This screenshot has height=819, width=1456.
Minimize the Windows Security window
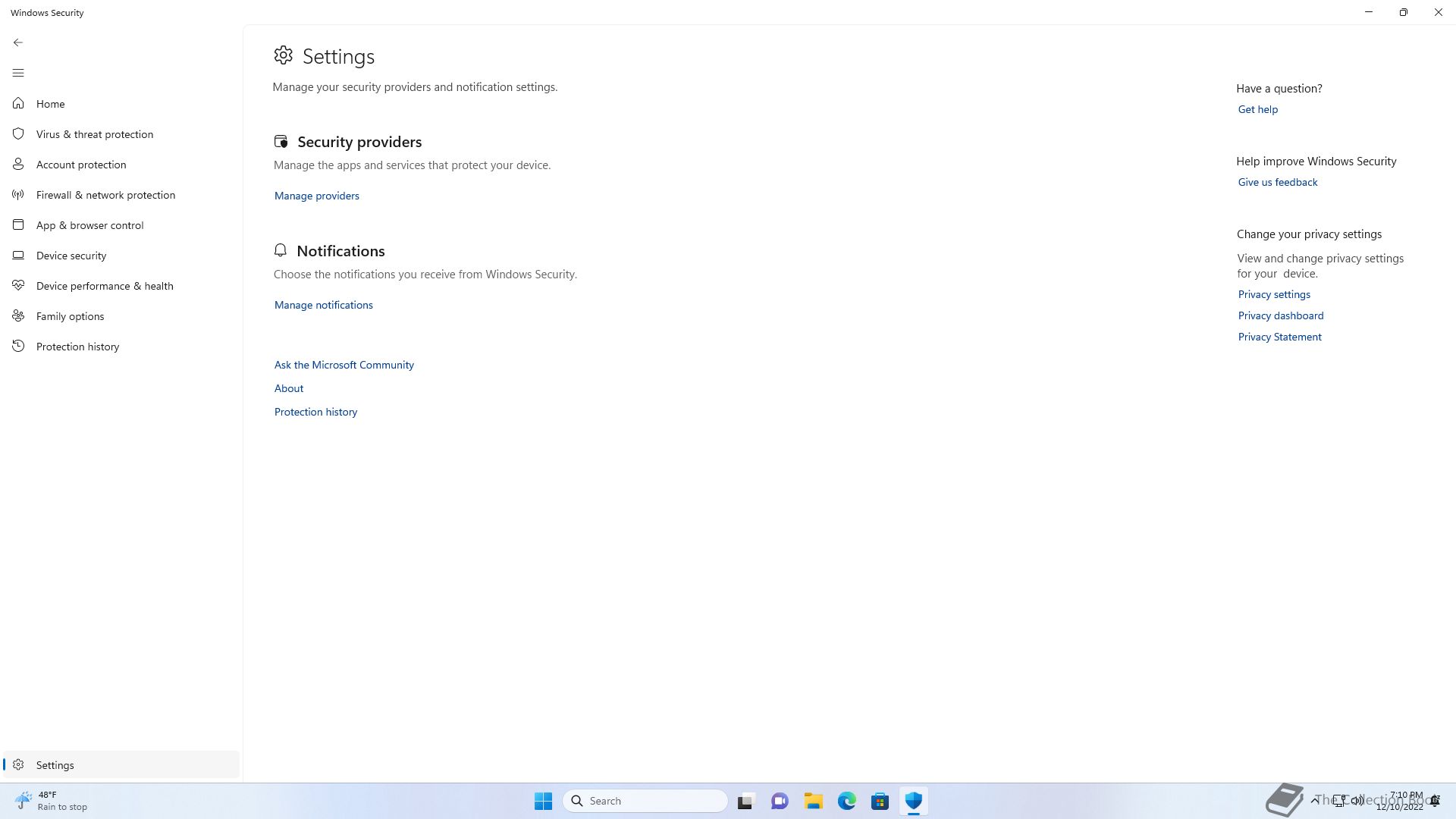[1369, 12]
